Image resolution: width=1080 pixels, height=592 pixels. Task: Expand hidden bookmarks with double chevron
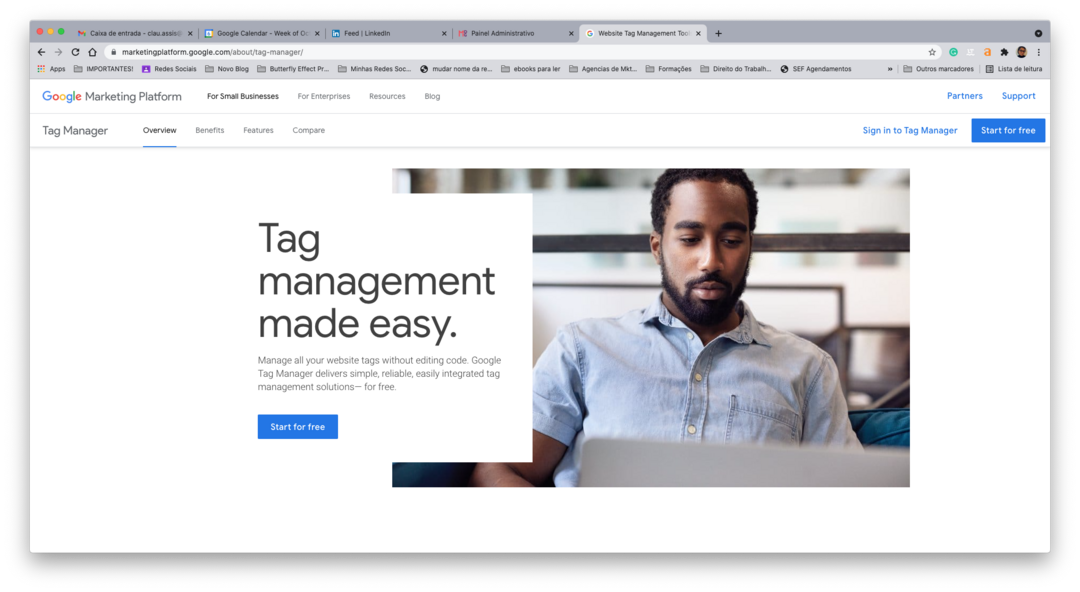890,69
